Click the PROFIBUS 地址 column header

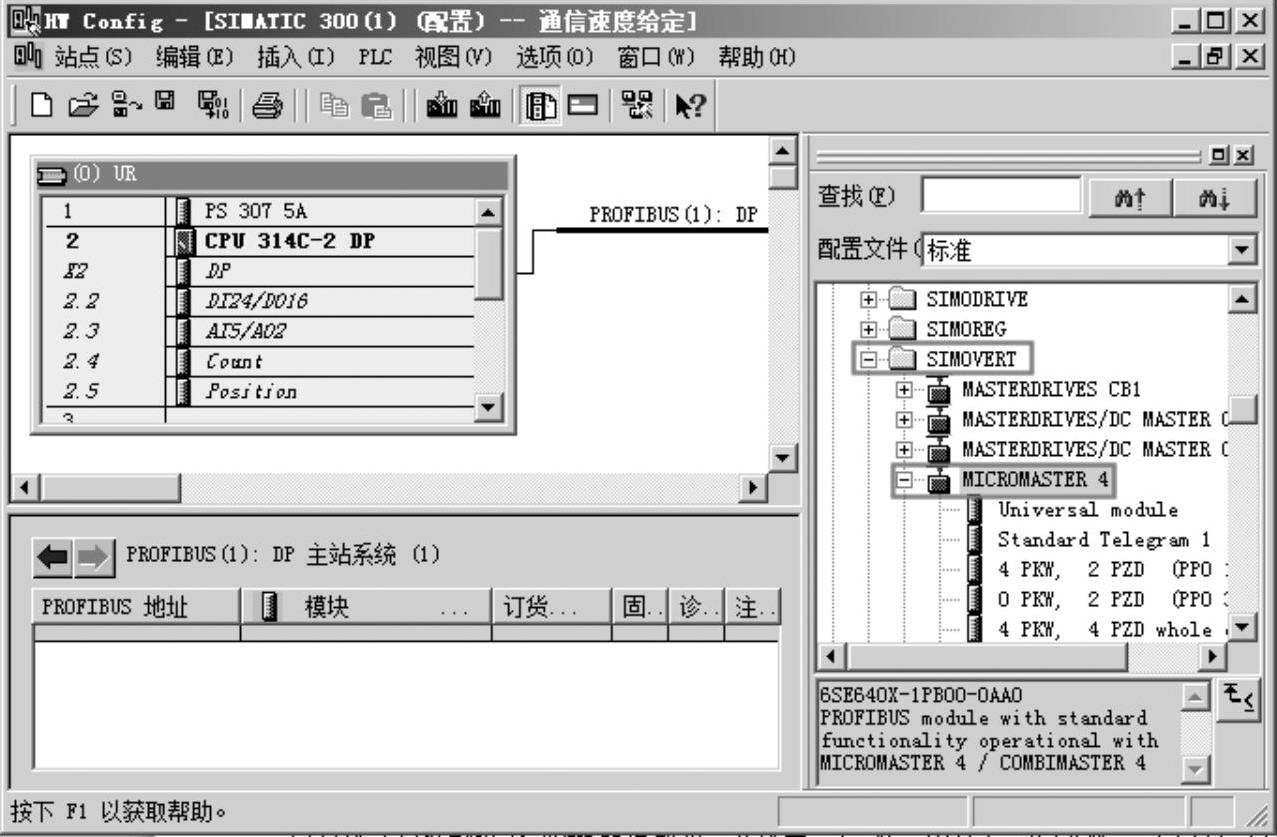(137, 607)
